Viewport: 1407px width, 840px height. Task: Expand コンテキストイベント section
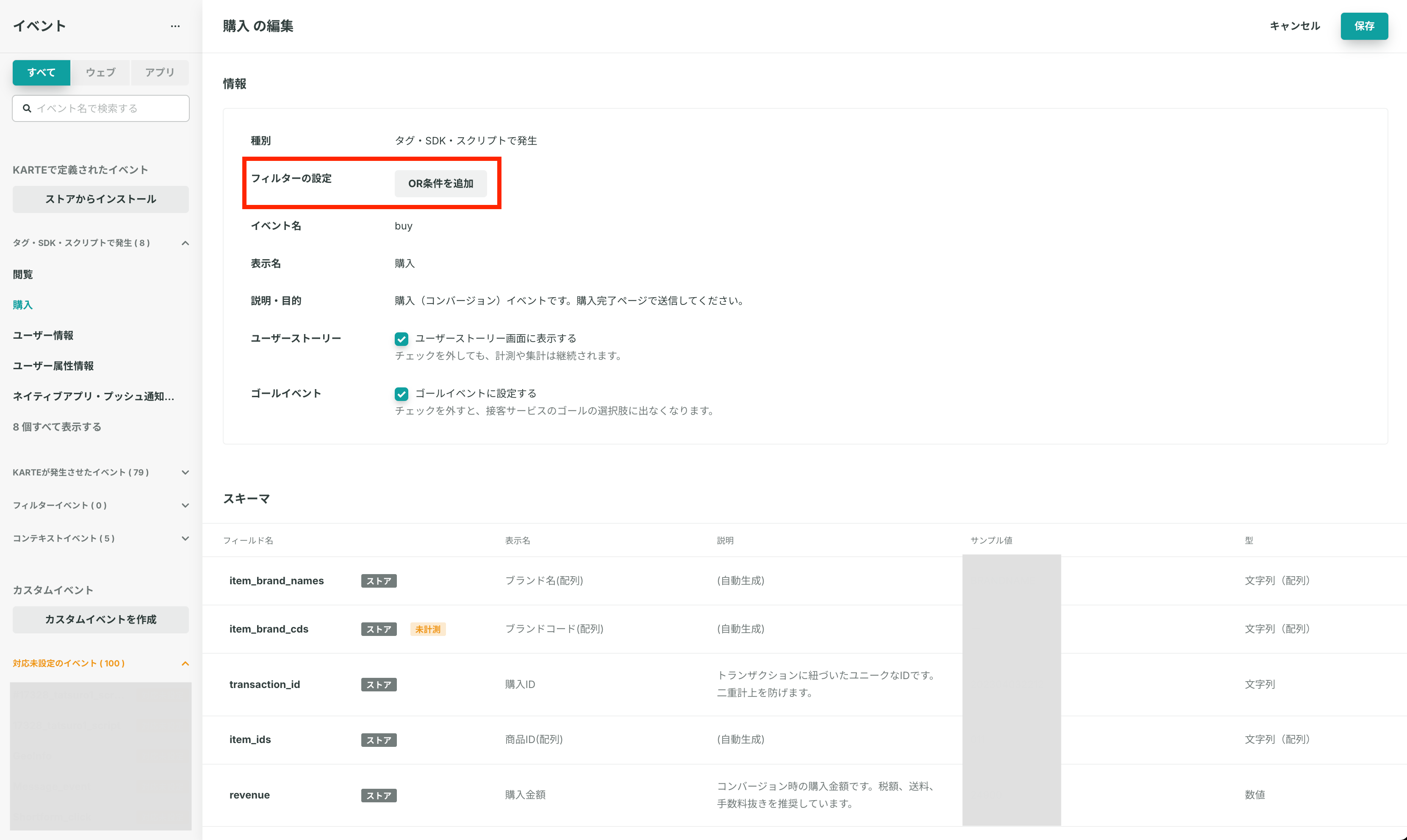(185, 538)
